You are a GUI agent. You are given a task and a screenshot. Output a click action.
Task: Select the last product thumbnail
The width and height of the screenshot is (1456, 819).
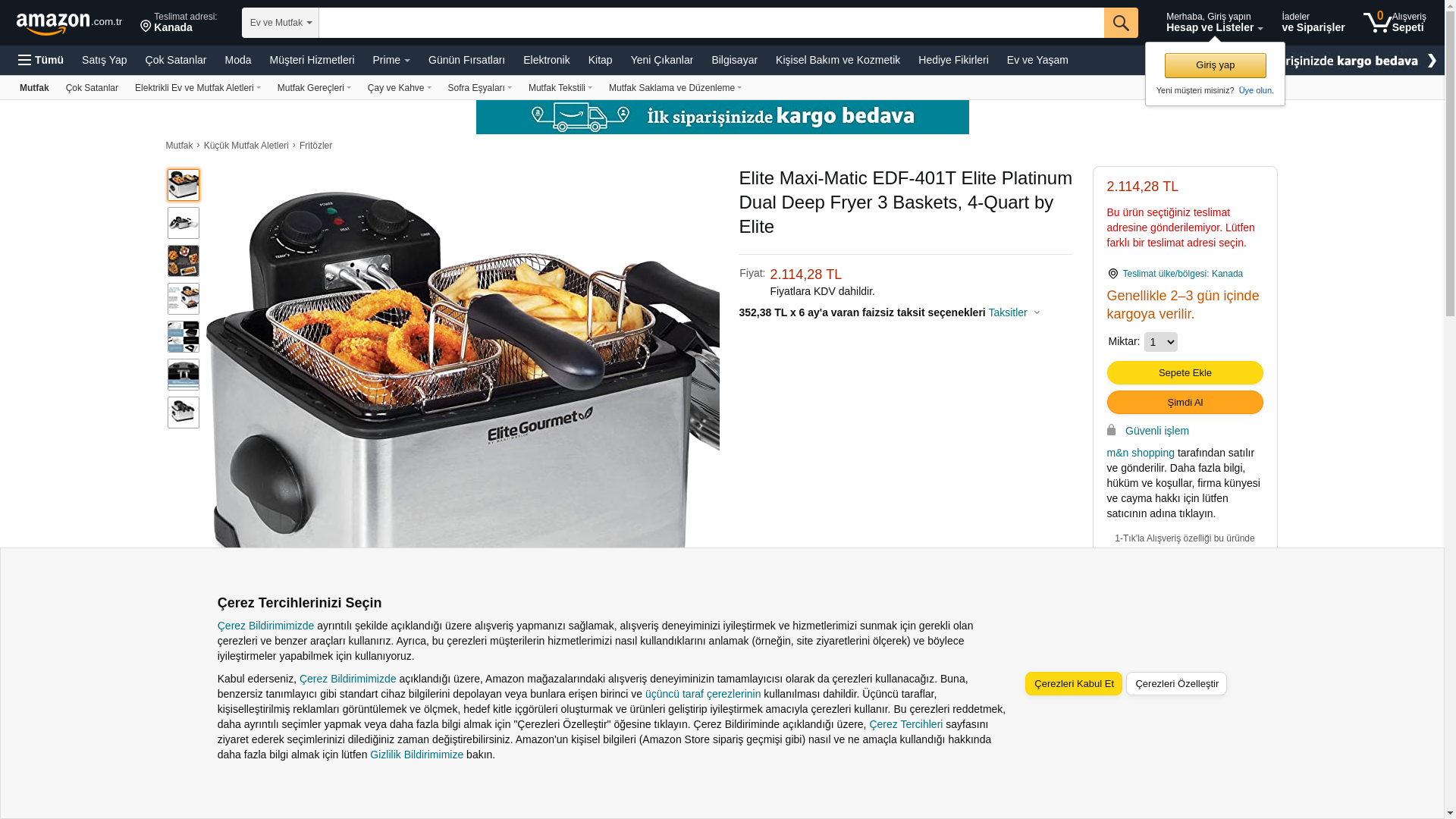pyautogui.click(x=184, y=413)
